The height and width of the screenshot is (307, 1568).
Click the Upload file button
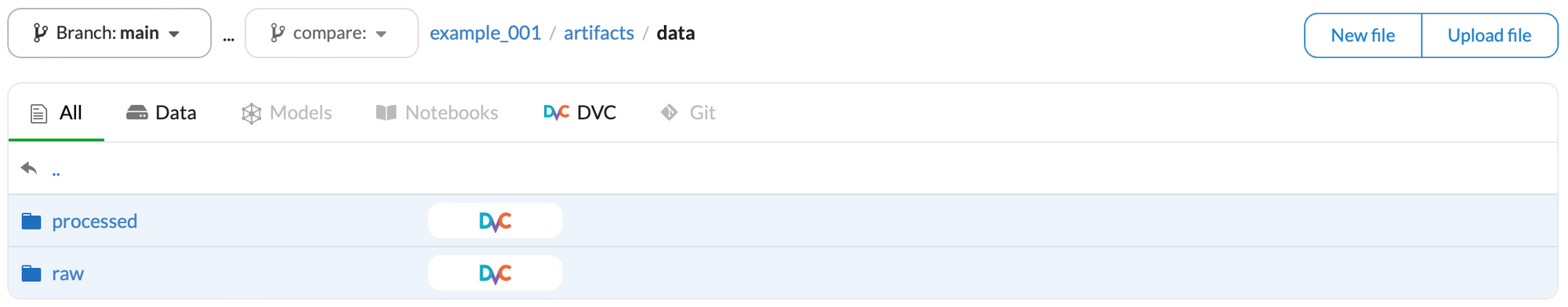point(1489,35)
